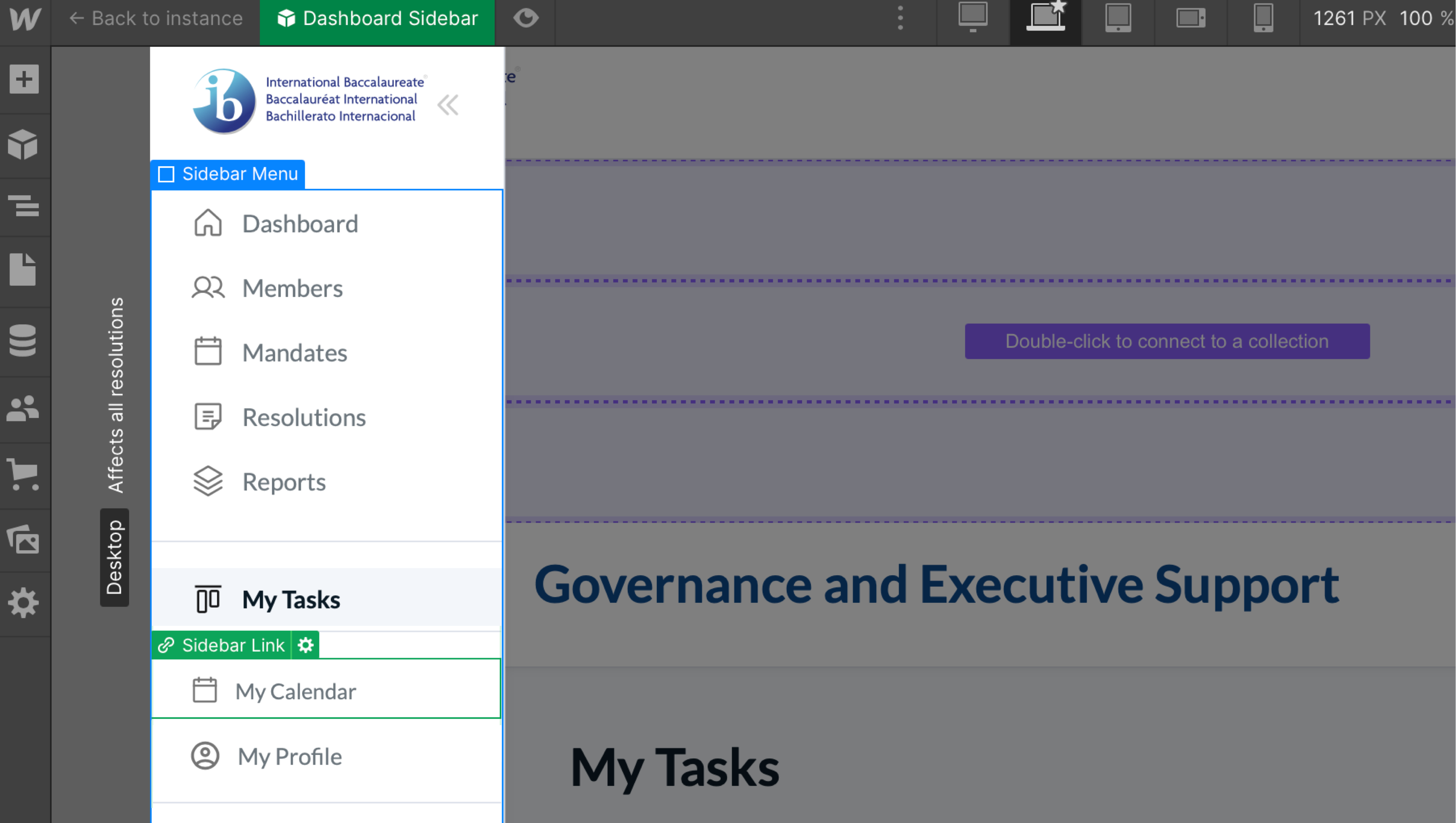Open the three-dot more options menu
Viewport: 1456px width, 823px height.
[900, 18]
